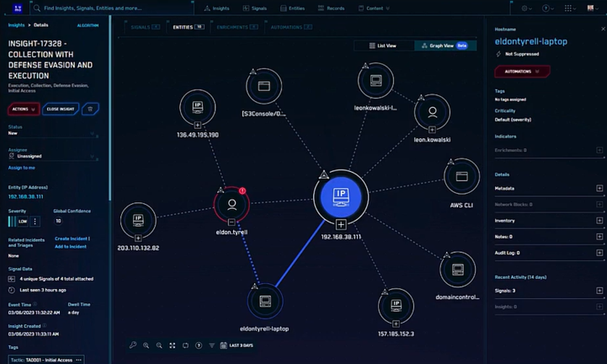Switch to Graph View Beta
Viewport: 607px width, 364px height.
tap(445, 46)
